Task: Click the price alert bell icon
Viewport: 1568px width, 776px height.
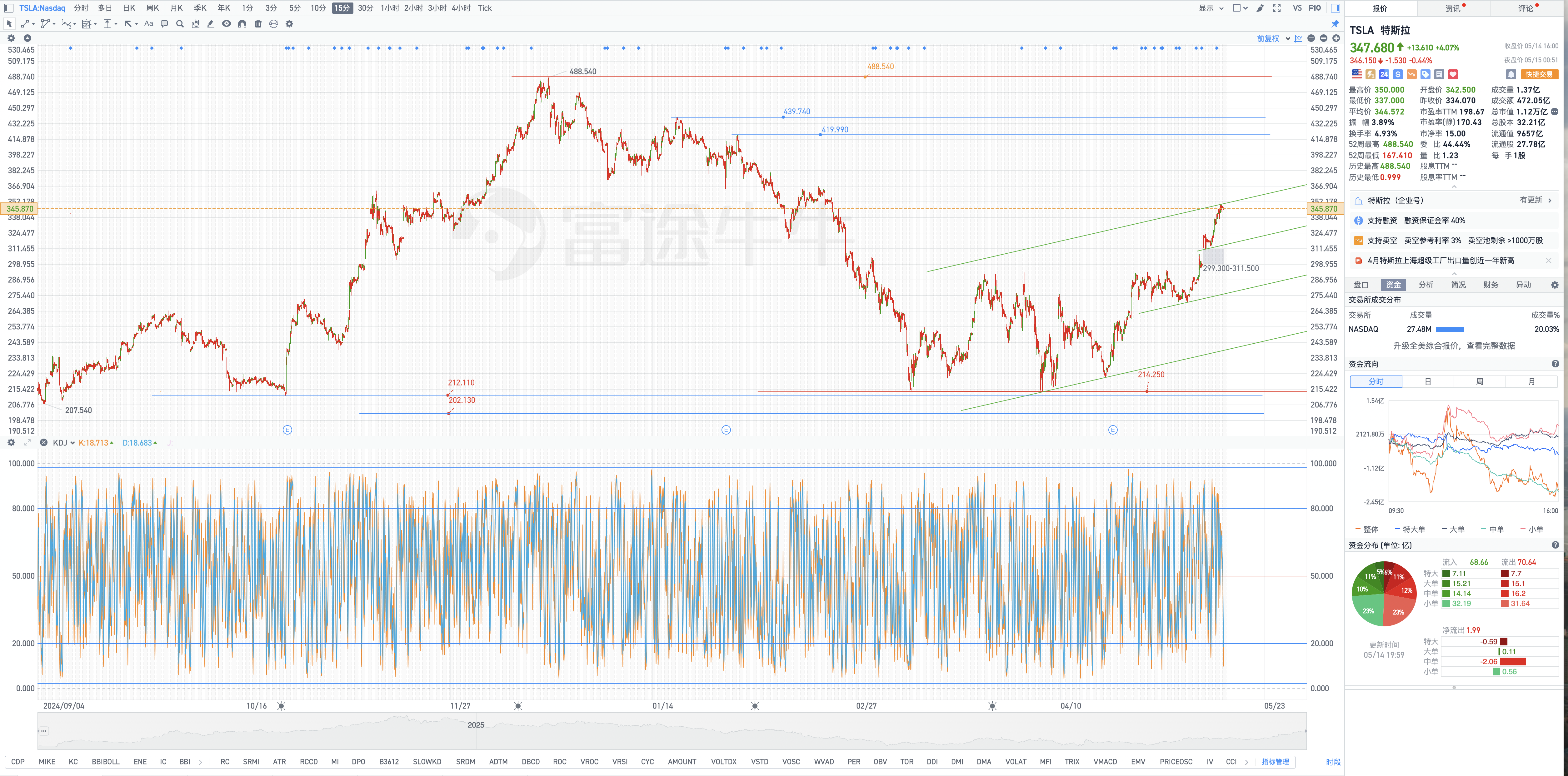Action: pyautogui.click(x=1511, y=74)
